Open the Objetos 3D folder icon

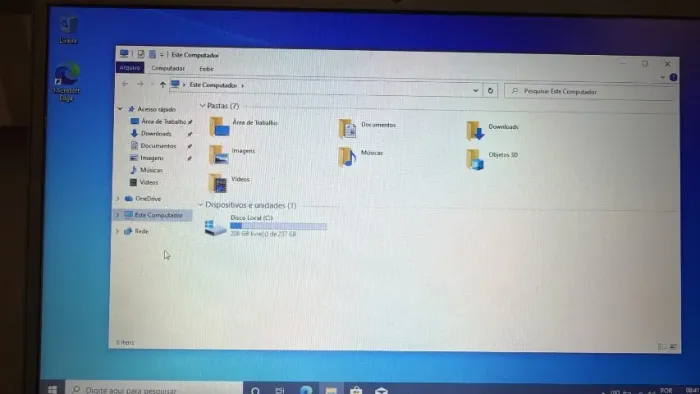475,159
